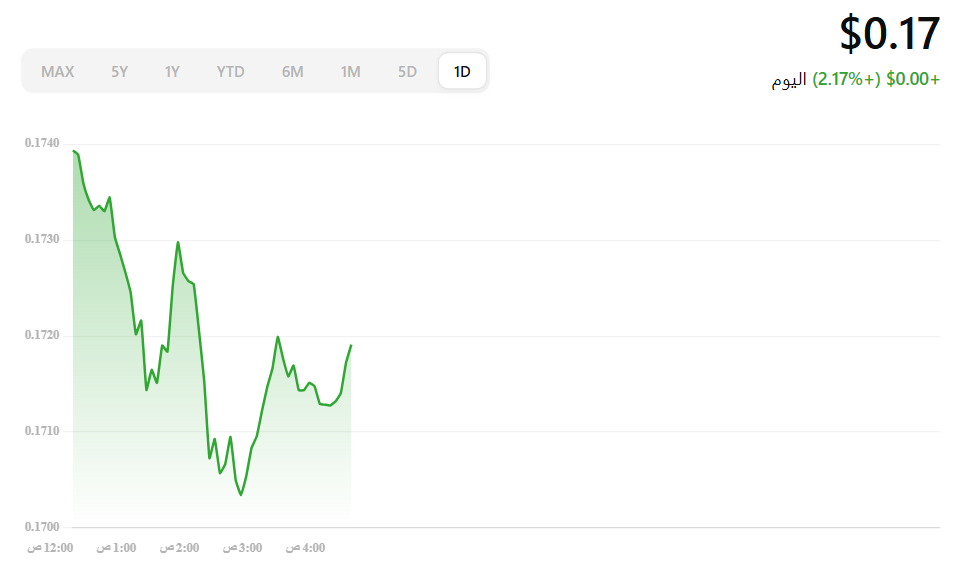This screenshot has width=971, height=565.
Task: Click the 3:00 time axis label
Action: point(243,548)
